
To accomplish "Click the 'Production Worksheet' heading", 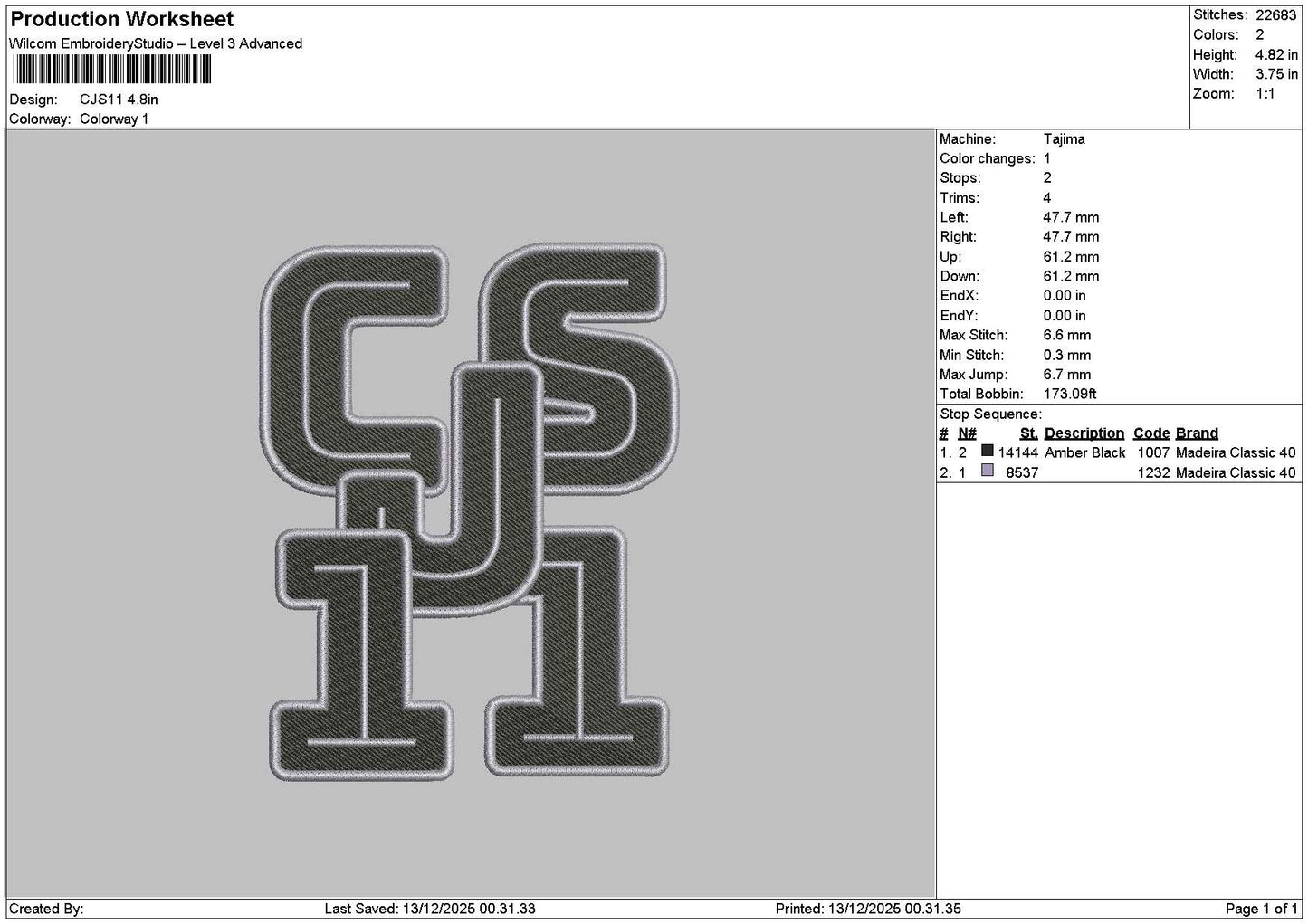I will click(122, 19).
